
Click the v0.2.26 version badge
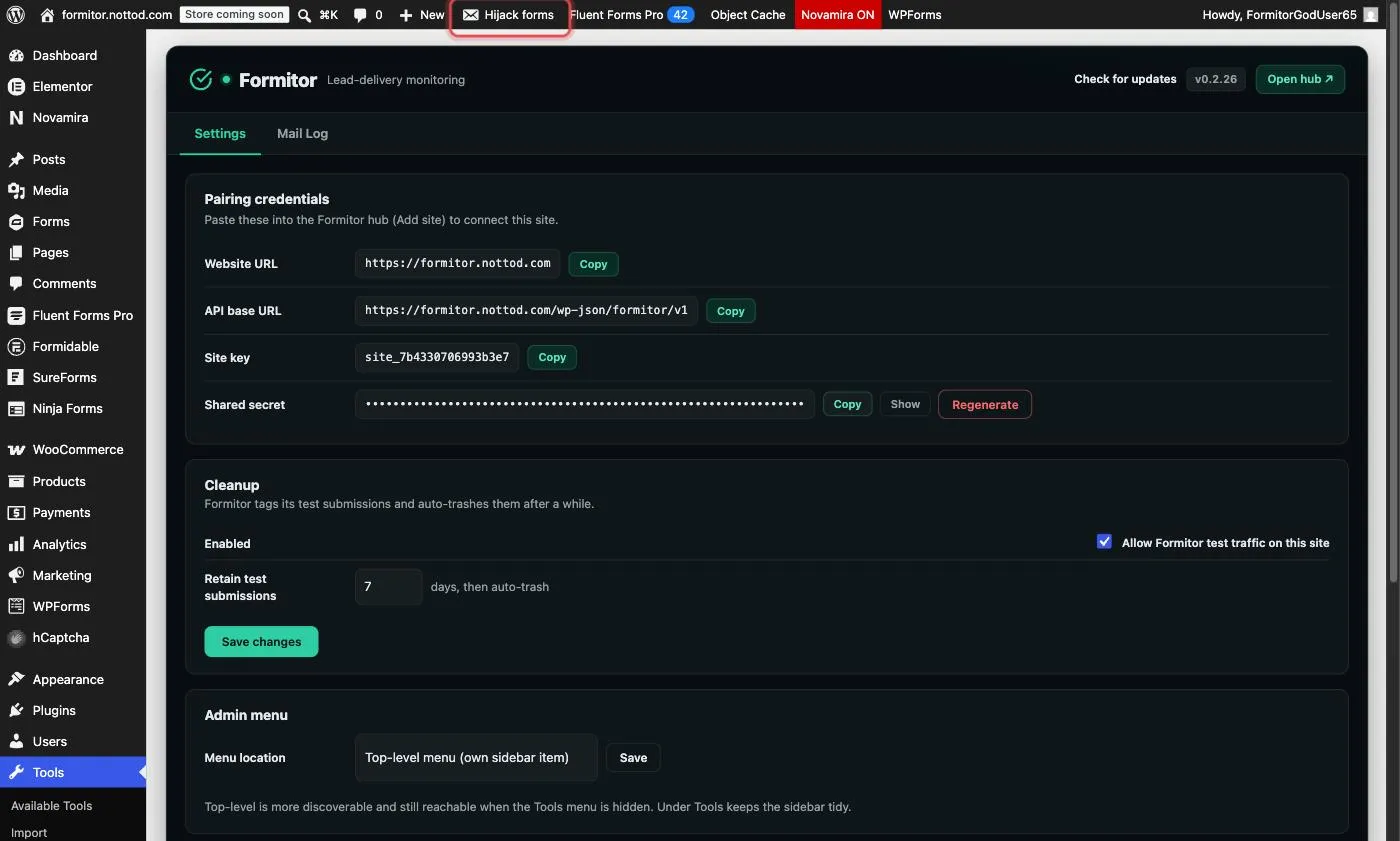point(1216,79)
